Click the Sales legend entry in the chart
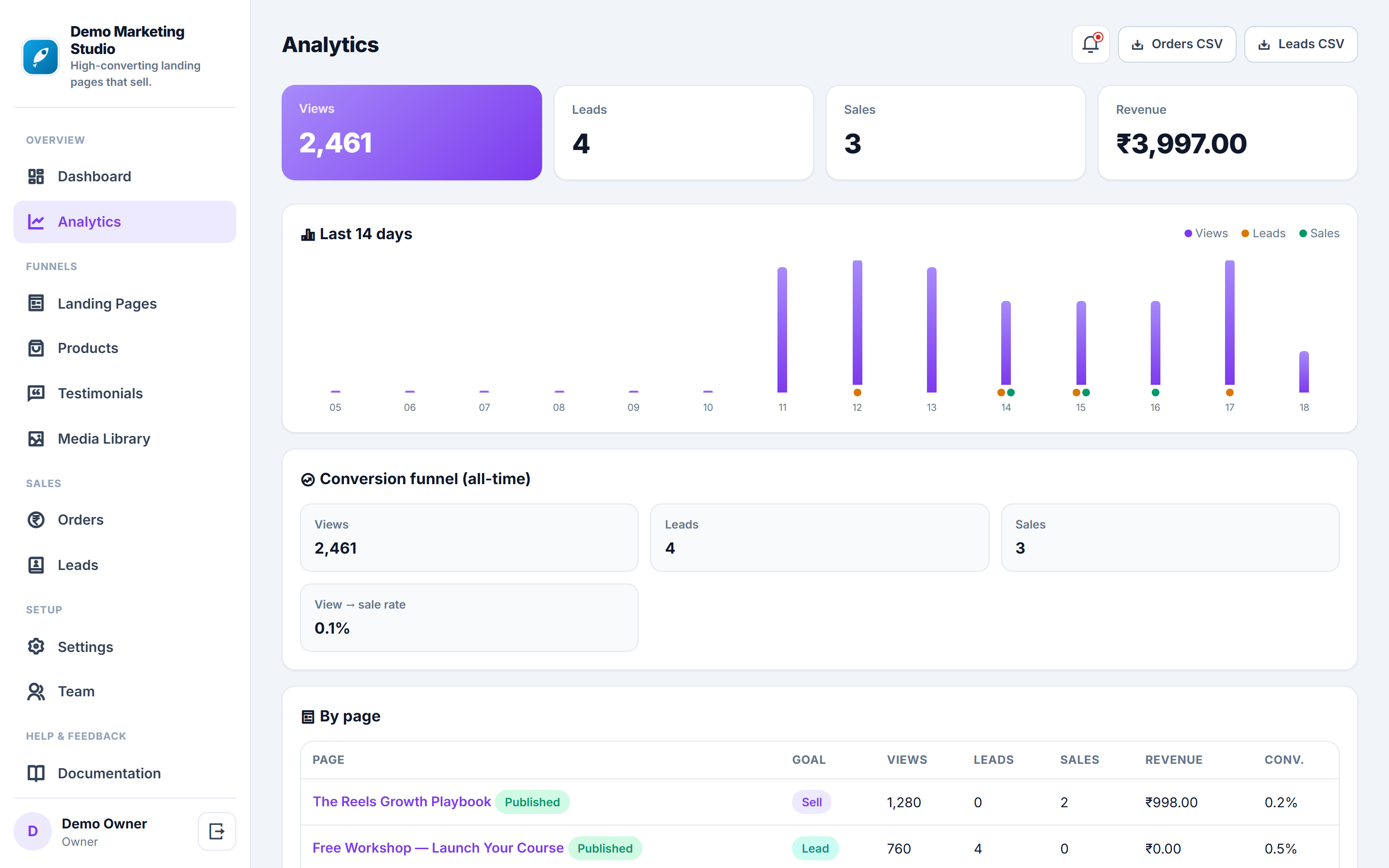This screenshot has width=1389, height=868. pyautogui.click(x=1319, y=233)
